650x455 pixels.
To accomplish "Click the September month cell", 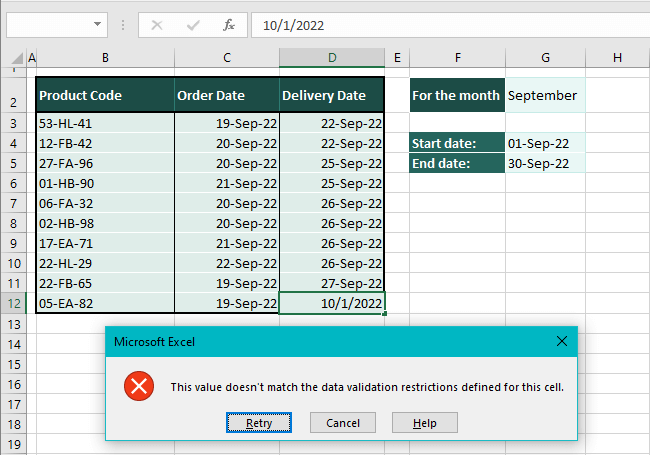I will (x=543, y=96).
